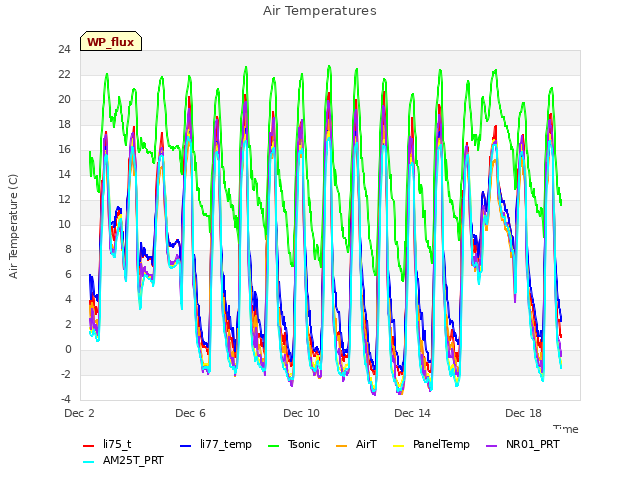
Task: Click the 18 y-axis tick label
Action: click(64, 124)
